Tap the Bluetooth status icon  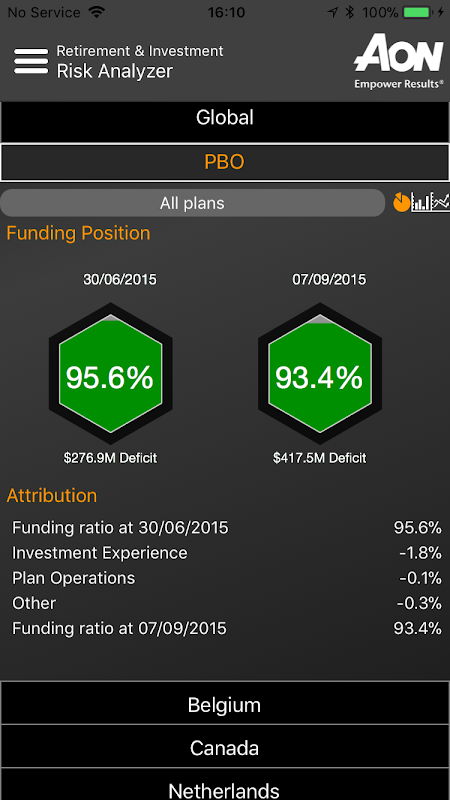tap(349, 12)
